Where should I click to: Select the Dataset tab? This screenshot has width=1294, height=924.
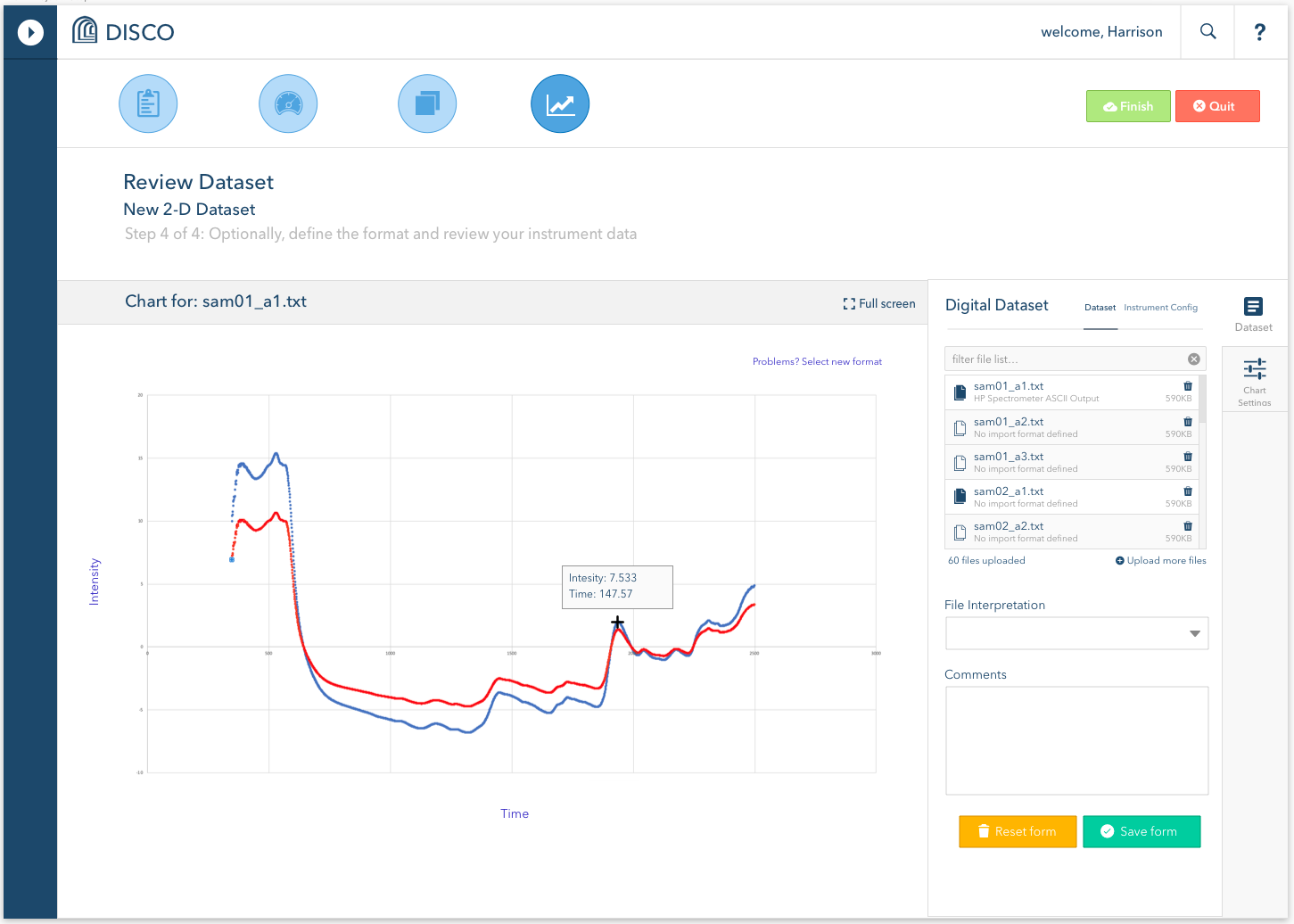coord(1100,307)
